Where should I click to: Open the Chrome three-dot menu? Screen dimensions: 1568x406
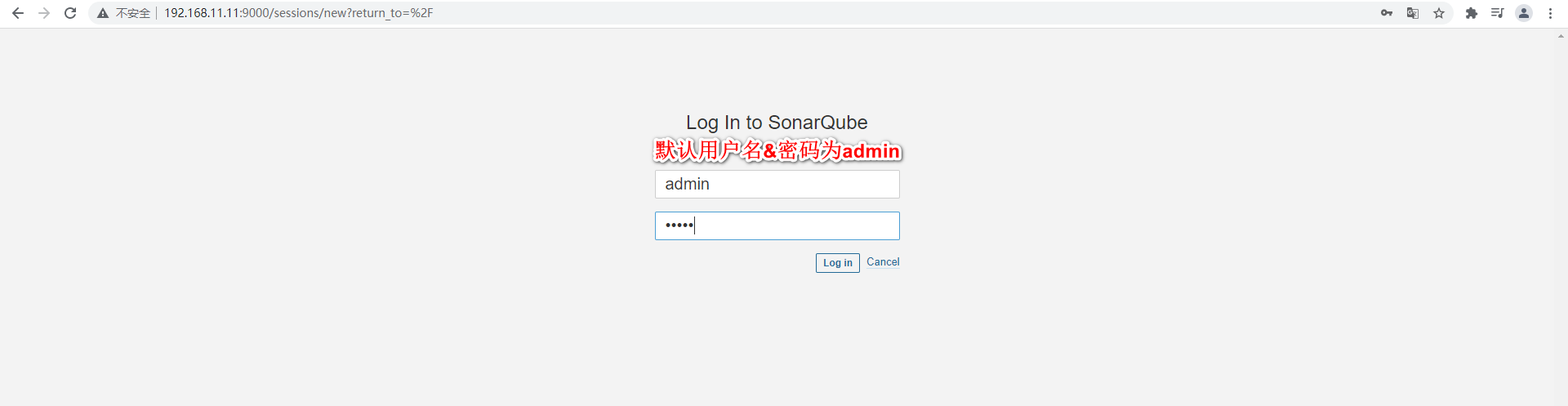[1550, 13]
